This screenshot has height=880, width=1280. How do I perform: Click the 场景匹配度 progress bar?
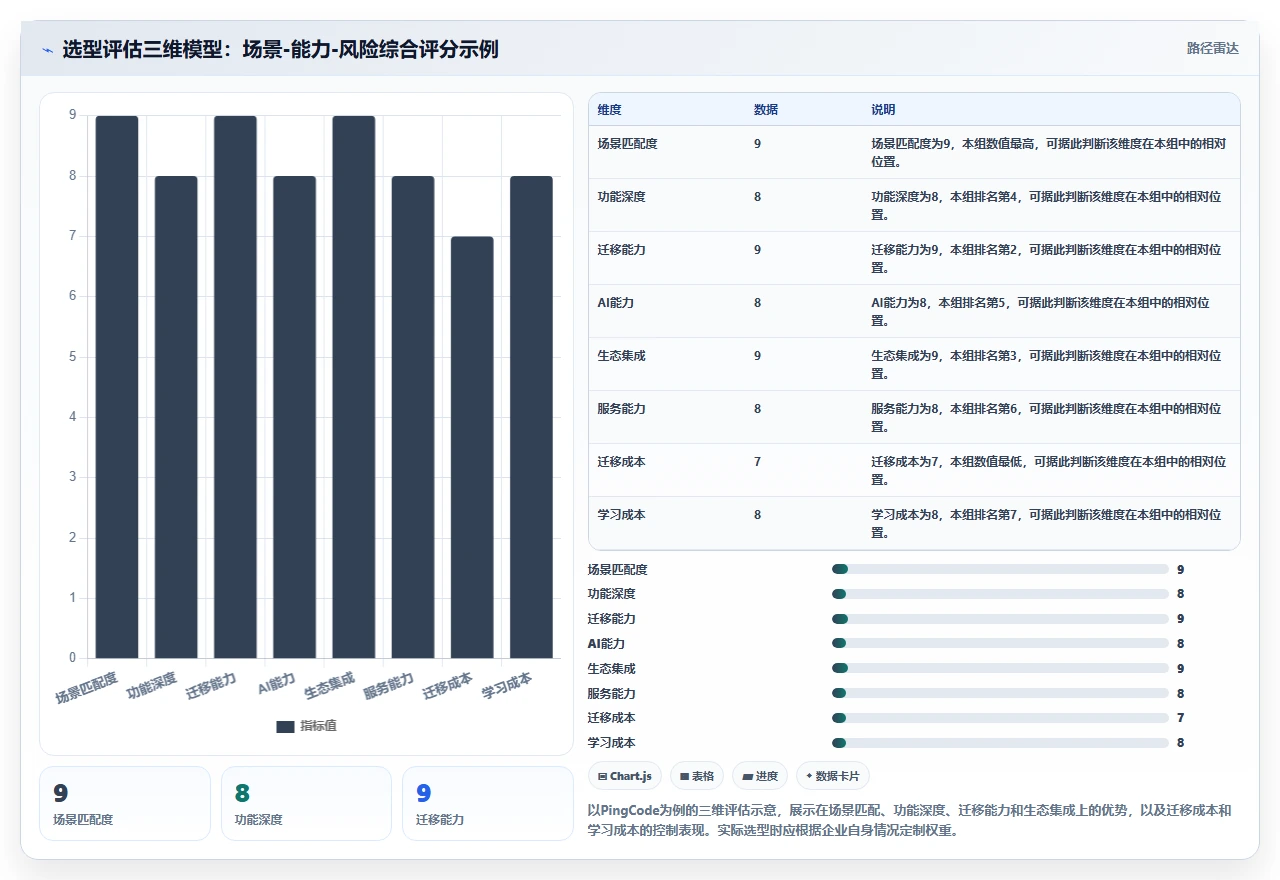point(1000,569)
